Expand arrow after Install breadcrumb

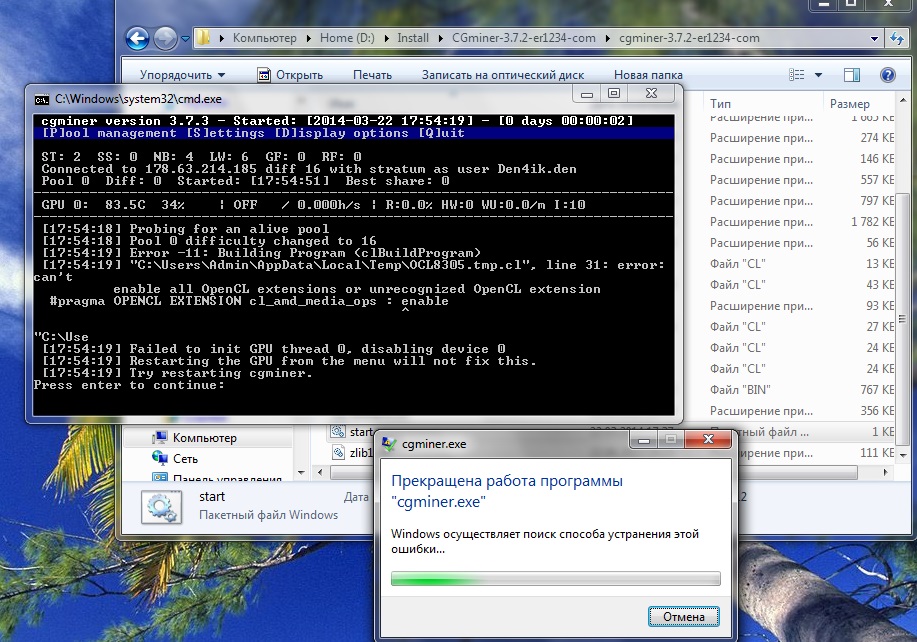tap(440, 39)
